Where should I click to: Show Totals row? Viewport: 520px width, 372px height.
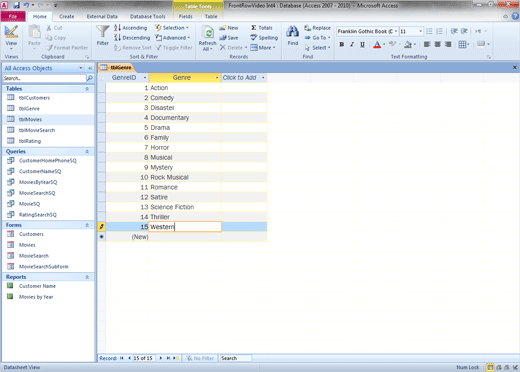262,28
